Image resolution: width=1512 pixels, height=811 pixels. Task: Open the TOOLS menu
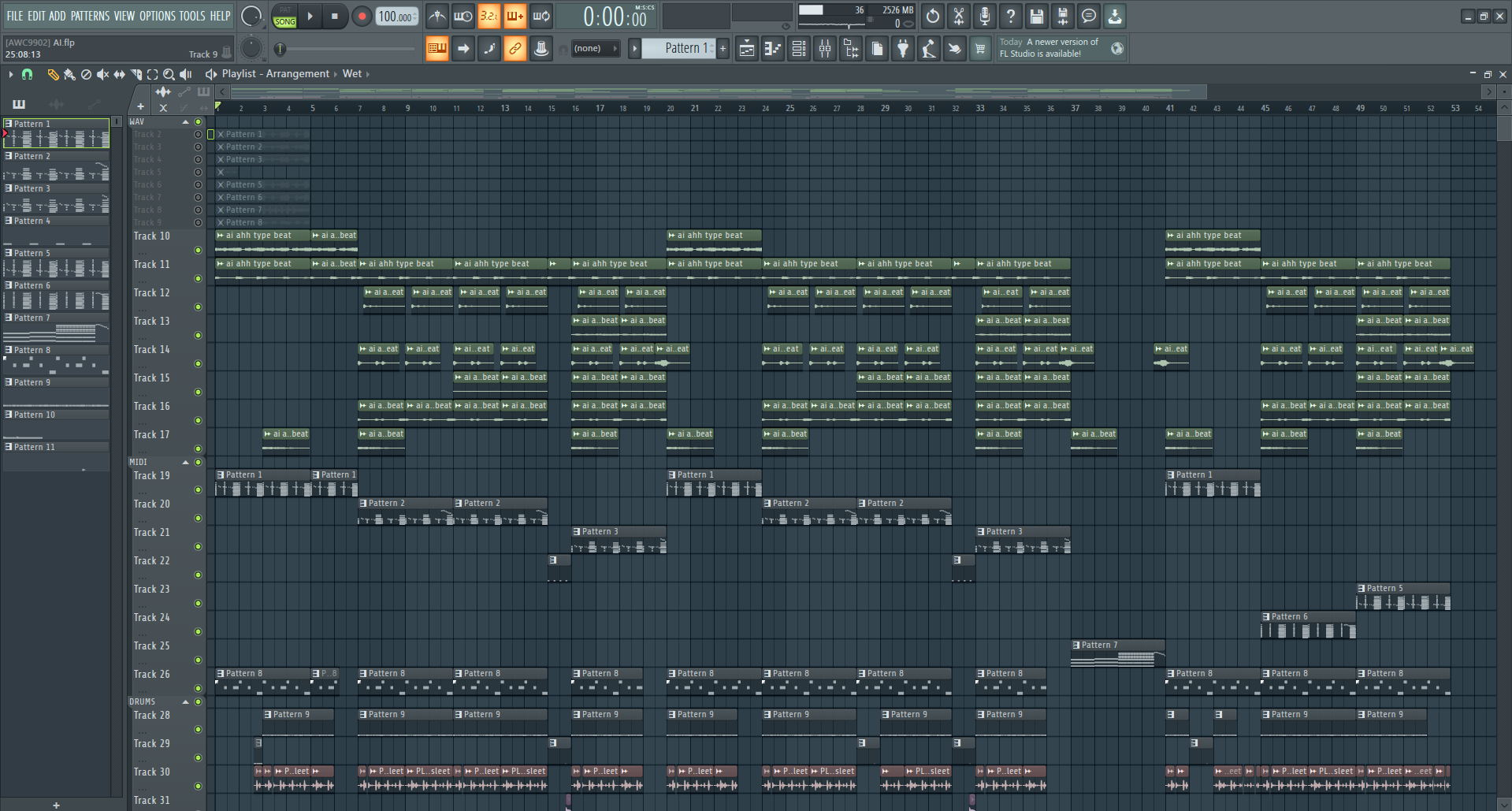[192, 16]
